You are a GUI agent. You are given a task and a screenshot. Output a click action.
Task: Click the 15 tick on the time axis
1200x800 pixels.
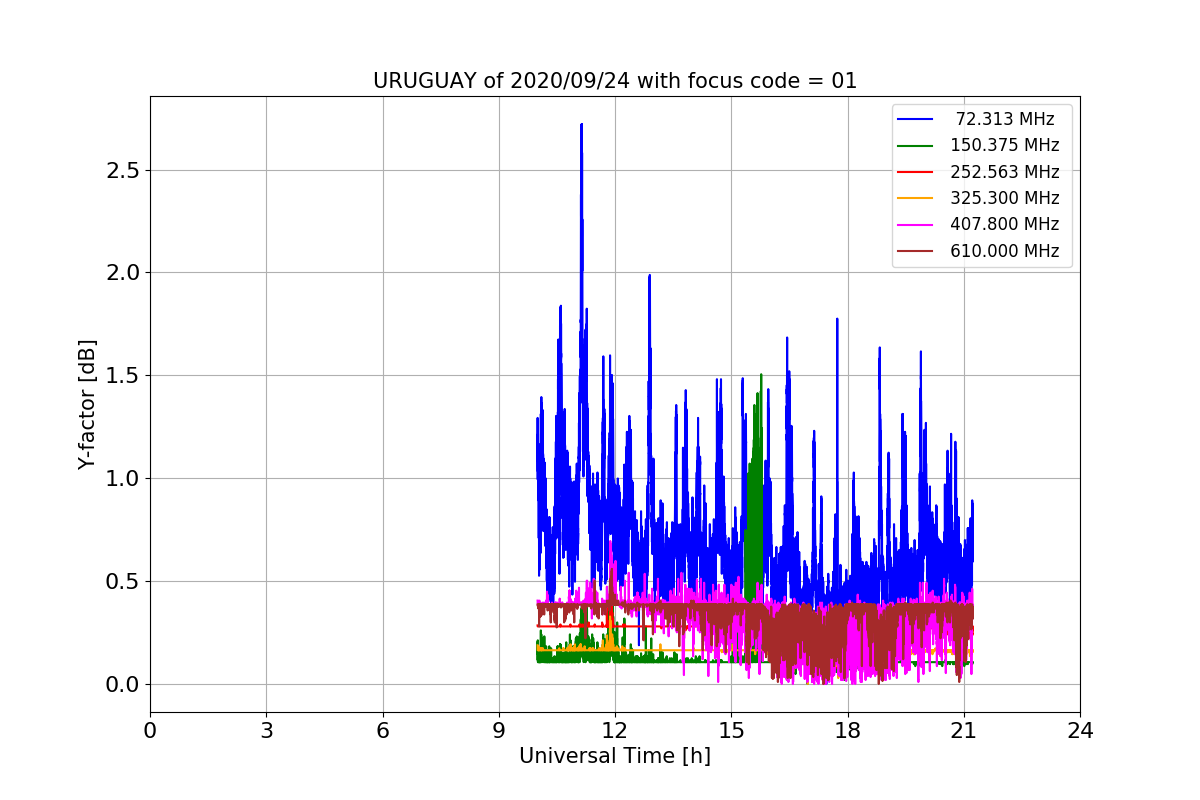pos(731,731)
